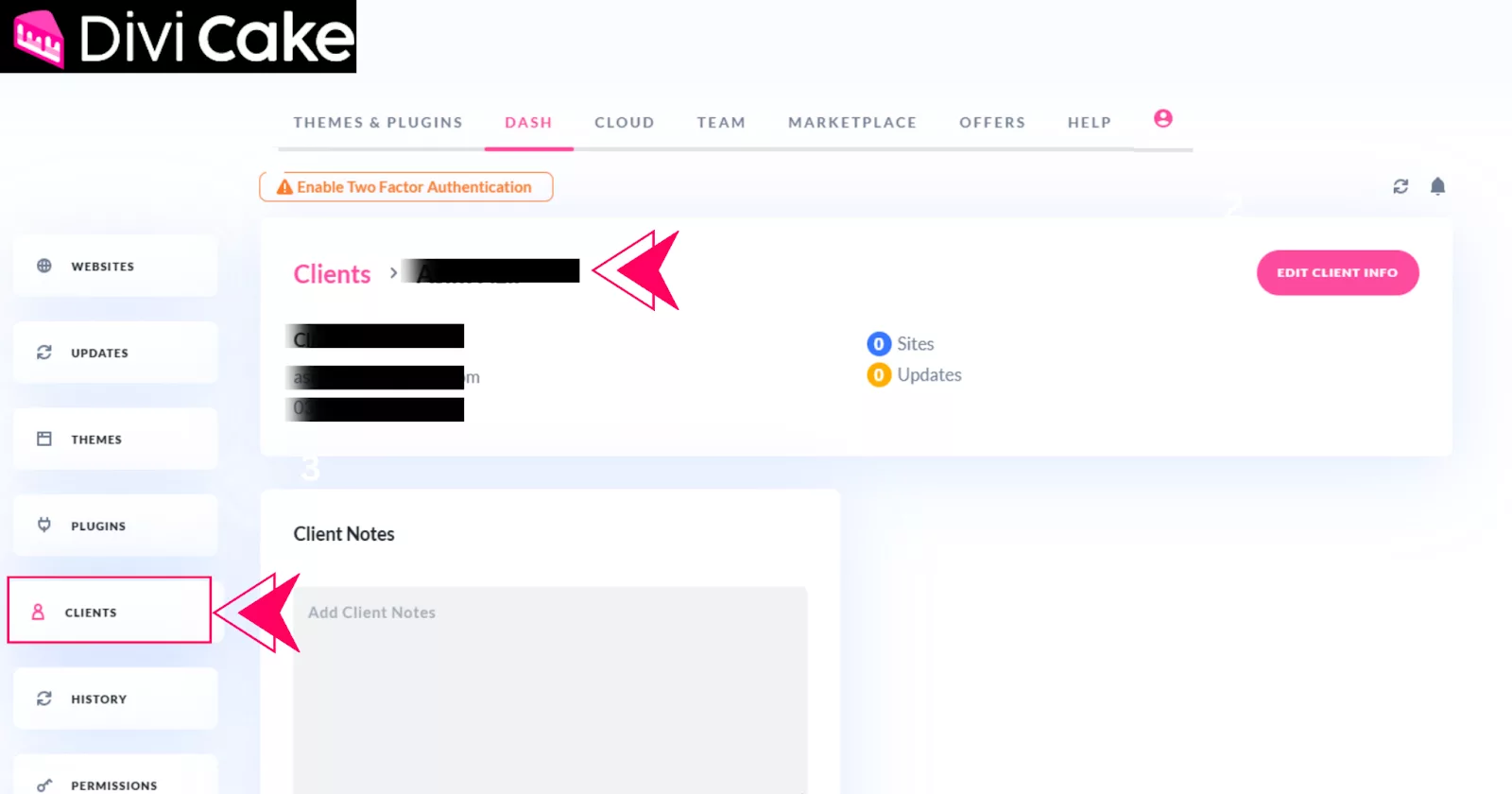Click the Updates refresh icon in sidebar
This screenshot has width=1512, height=794.
[x=44, y=352]
